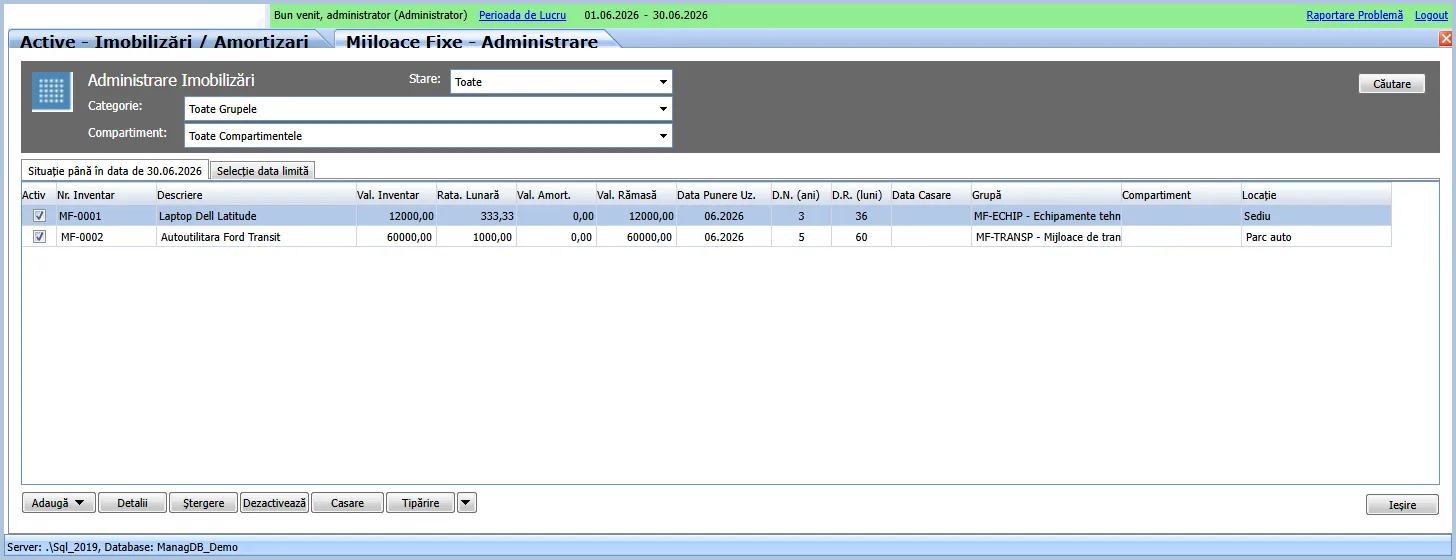Close the tab with red X

1445,38
